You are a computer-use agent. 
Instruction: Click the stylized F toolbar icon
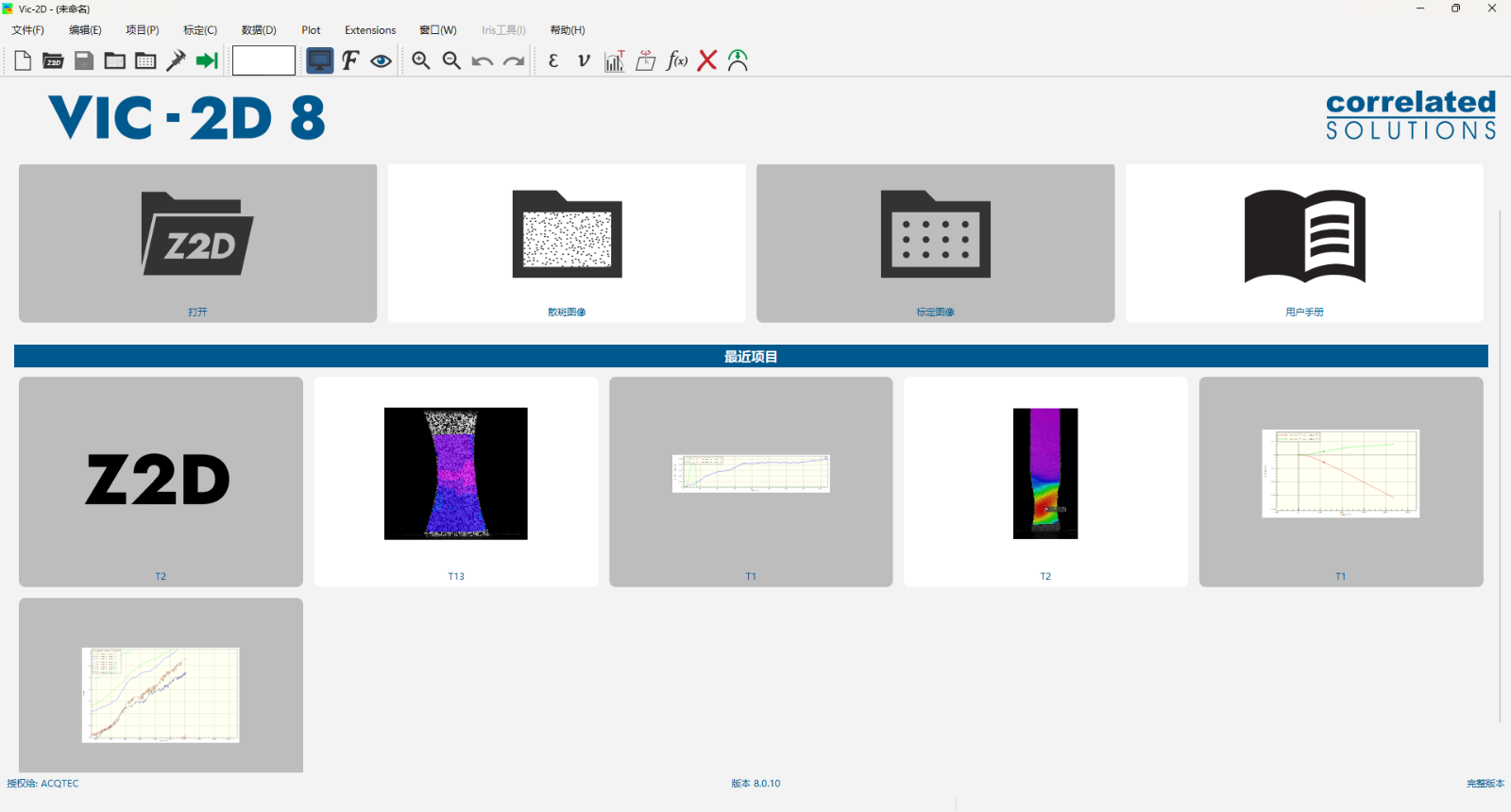click(x=350, y=60)
